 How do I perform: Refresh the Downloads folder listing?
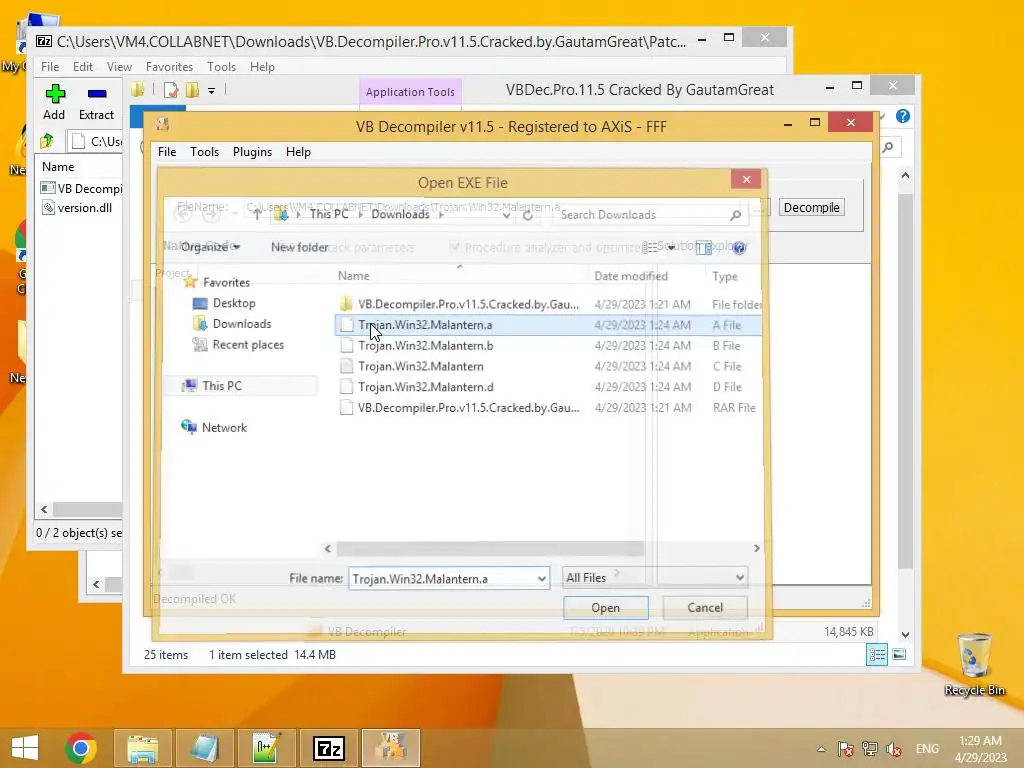[528, 215]
